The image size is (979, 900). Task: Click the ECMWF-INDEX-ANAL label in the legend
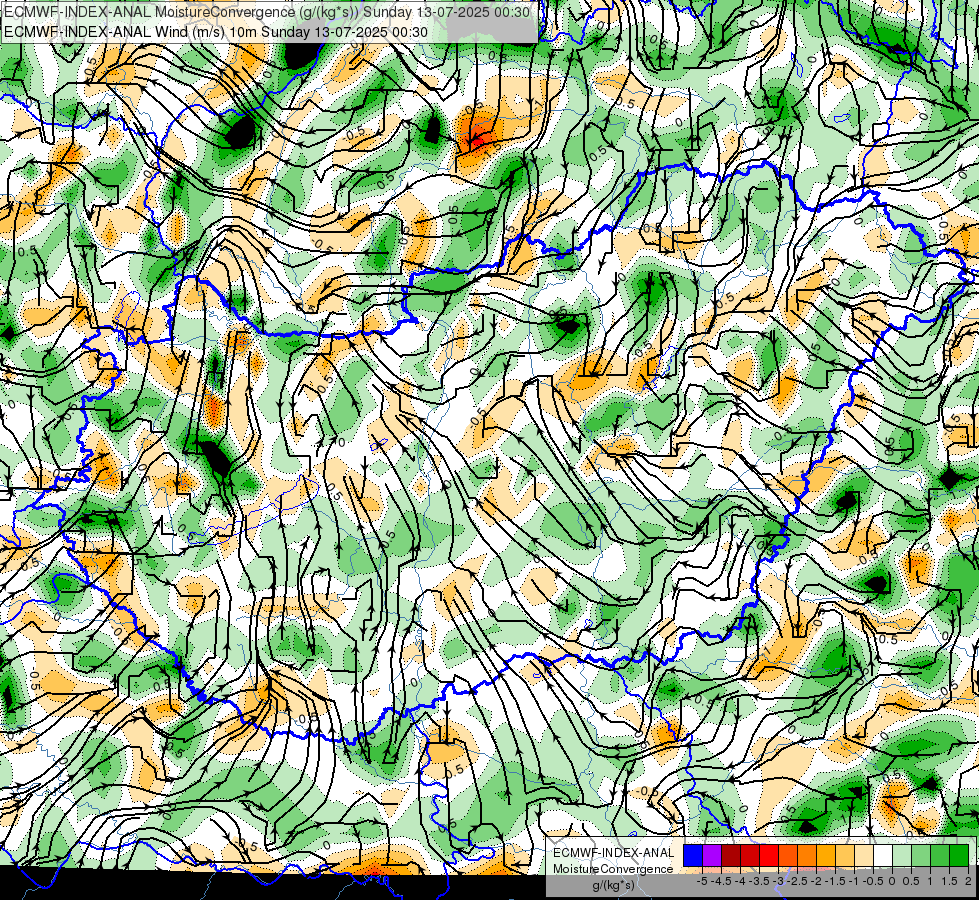point(613,853)
